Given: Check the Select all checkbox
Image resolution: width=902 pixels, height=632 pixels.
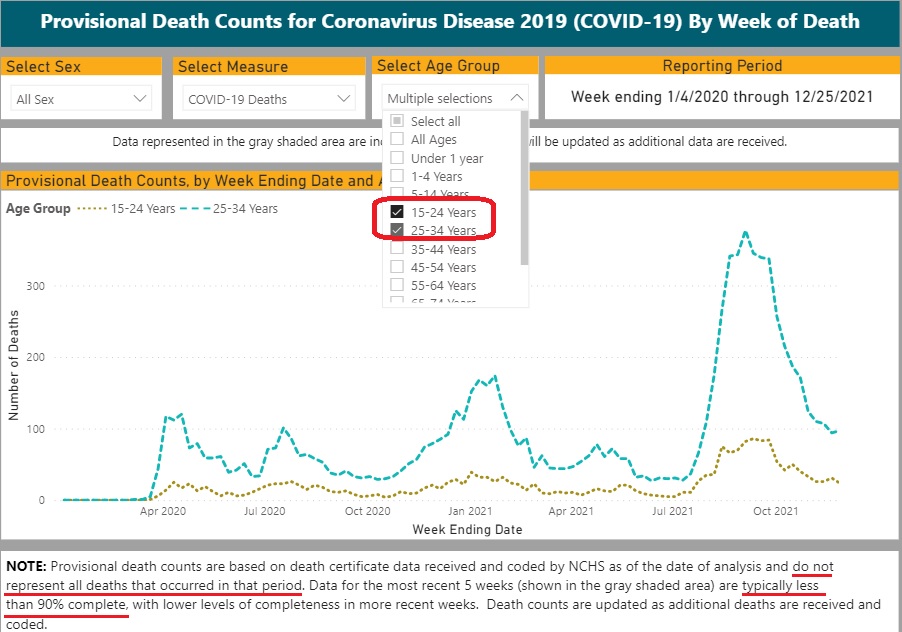Looking at the screenshot, I should (397, 121).
